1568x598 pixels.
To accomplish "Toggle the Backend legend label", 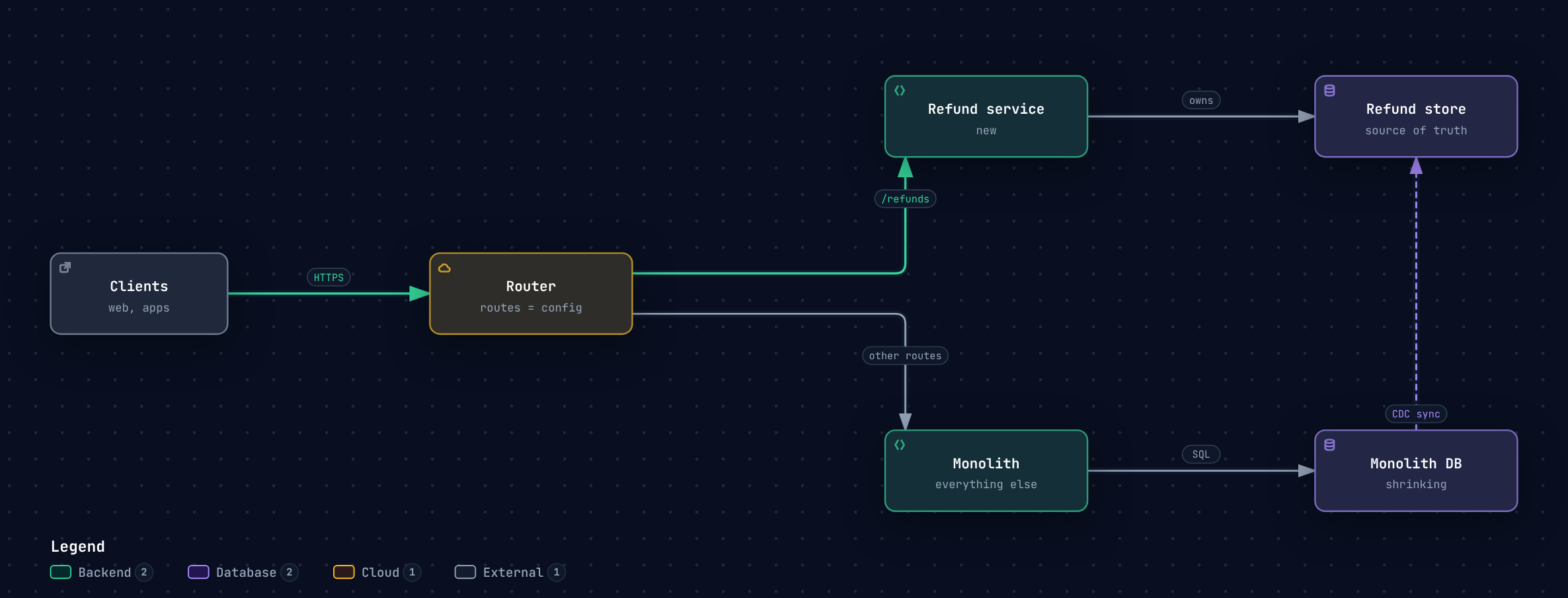I will point(104,573).
